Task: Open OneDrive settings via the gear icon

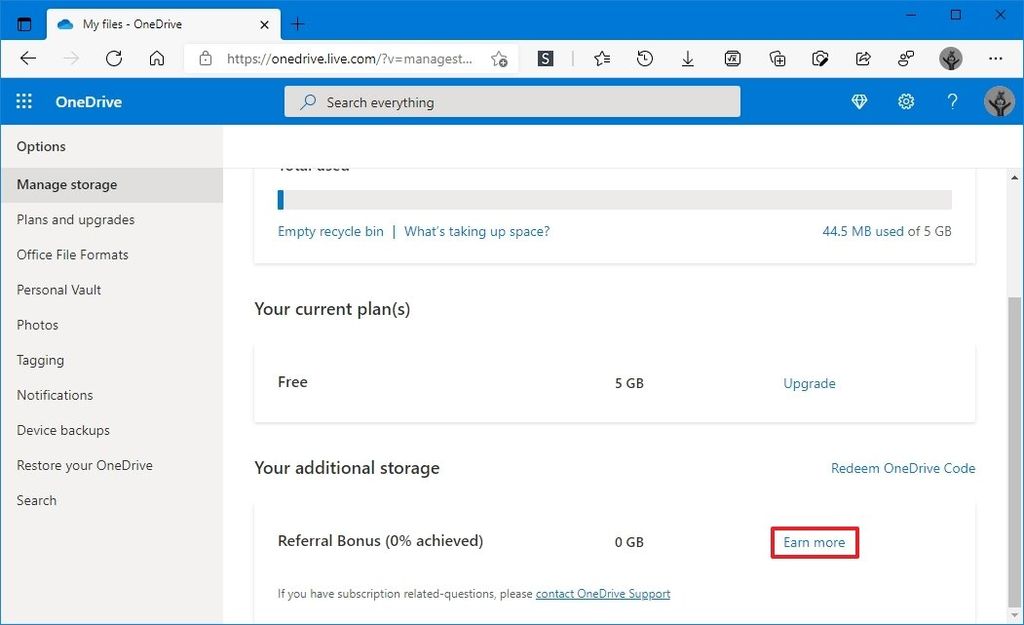Action: click(x=906, y=101)
